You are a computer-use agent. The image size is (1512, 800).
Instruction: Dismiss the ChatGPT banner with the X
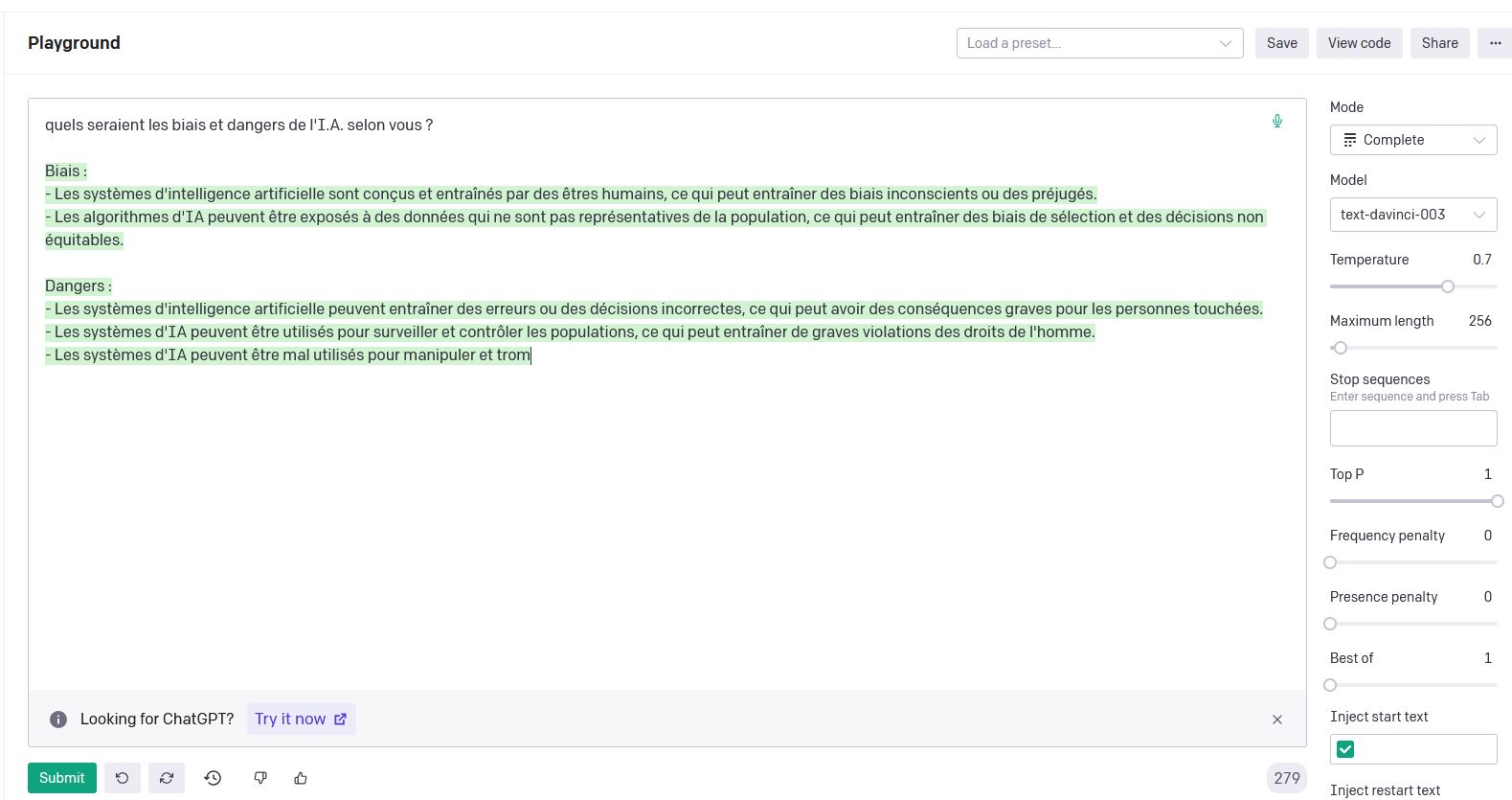[x=1276, y=720]
